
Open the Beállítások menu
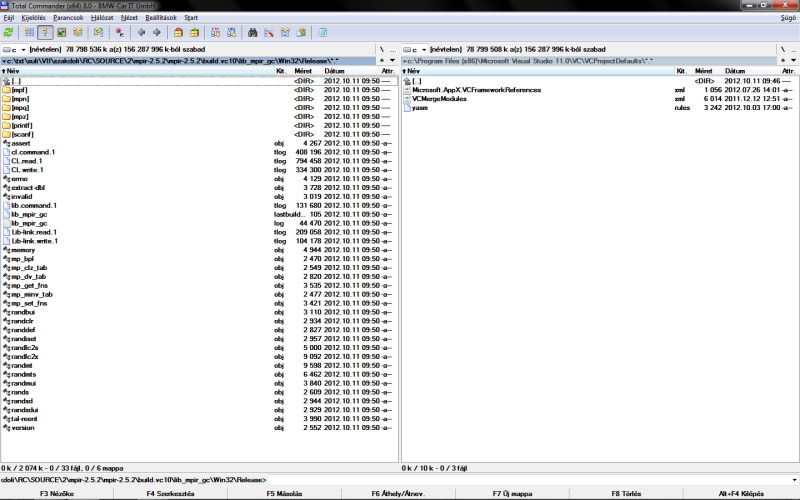[x=161, y=18]
